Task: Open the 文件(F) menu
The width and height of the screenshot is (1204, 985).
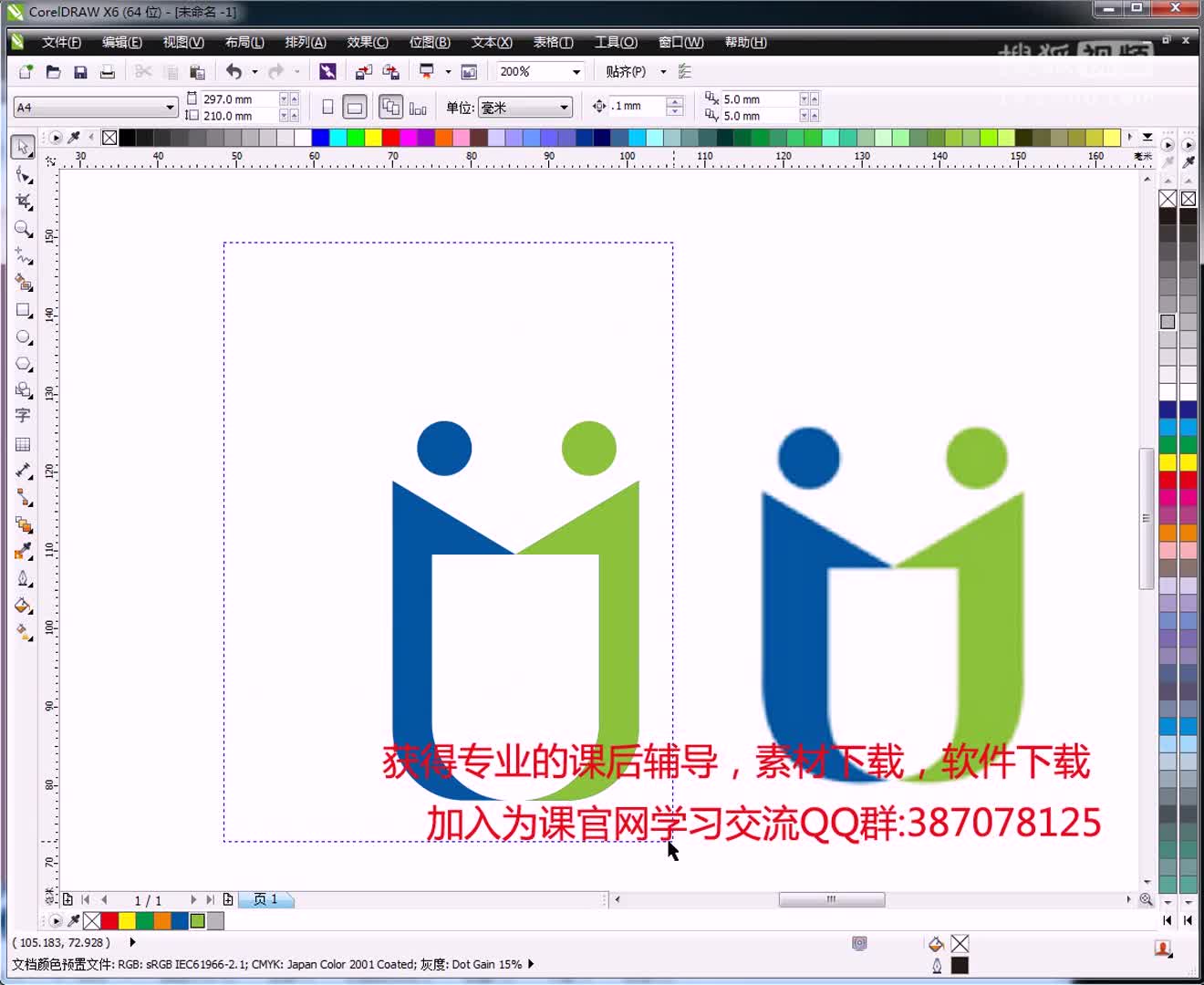Action: tap(61, 42)
